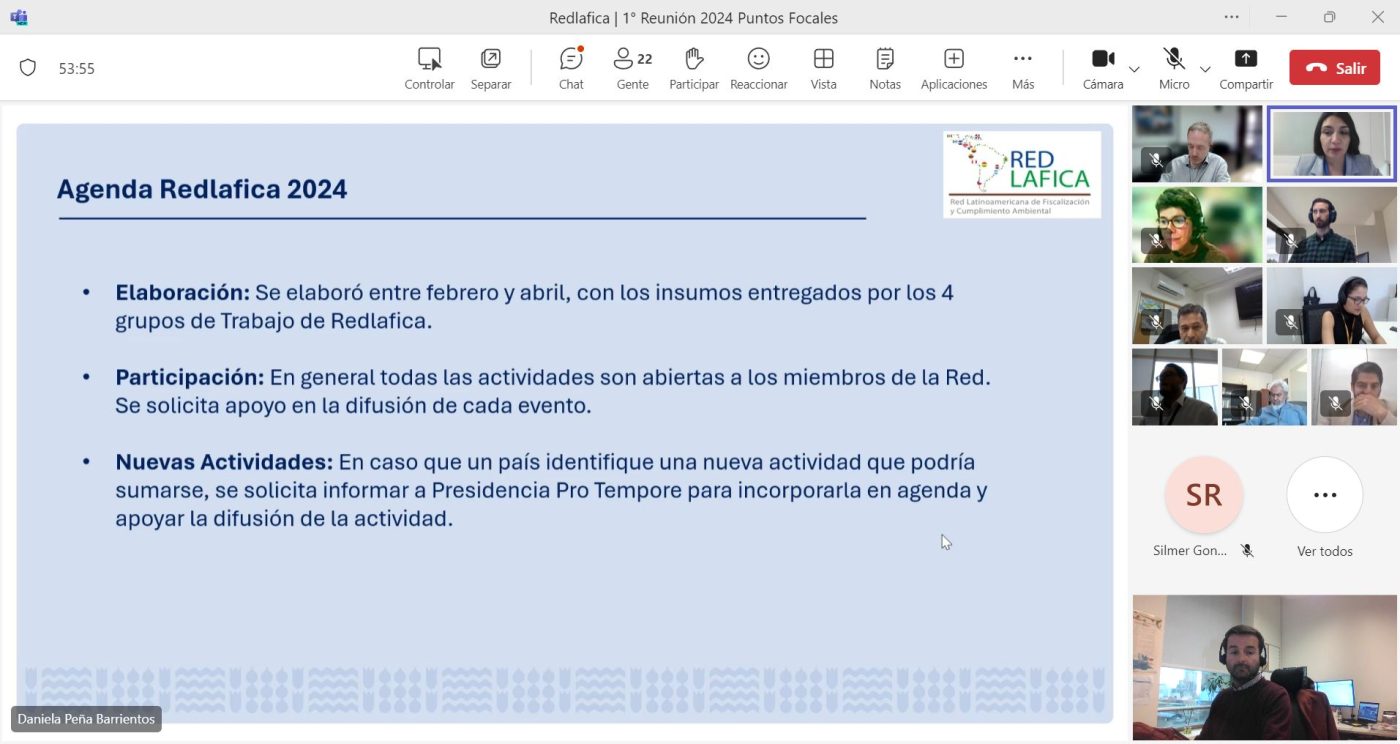Open the Reaccionar emoji menu
The image size is (1400, 744).
pyautogui.click(x=758, y=68)
